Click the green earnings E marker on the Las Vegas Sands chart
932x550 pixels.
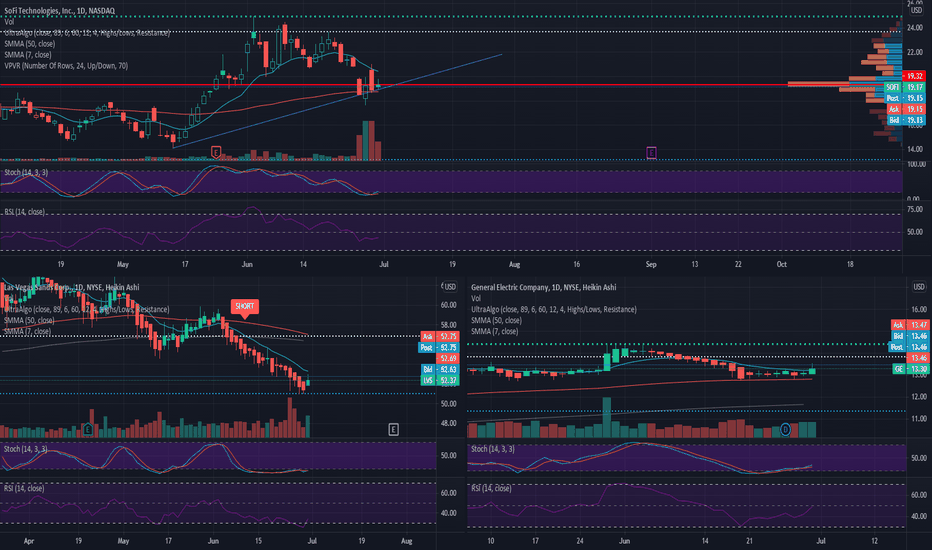click(88, 429)
